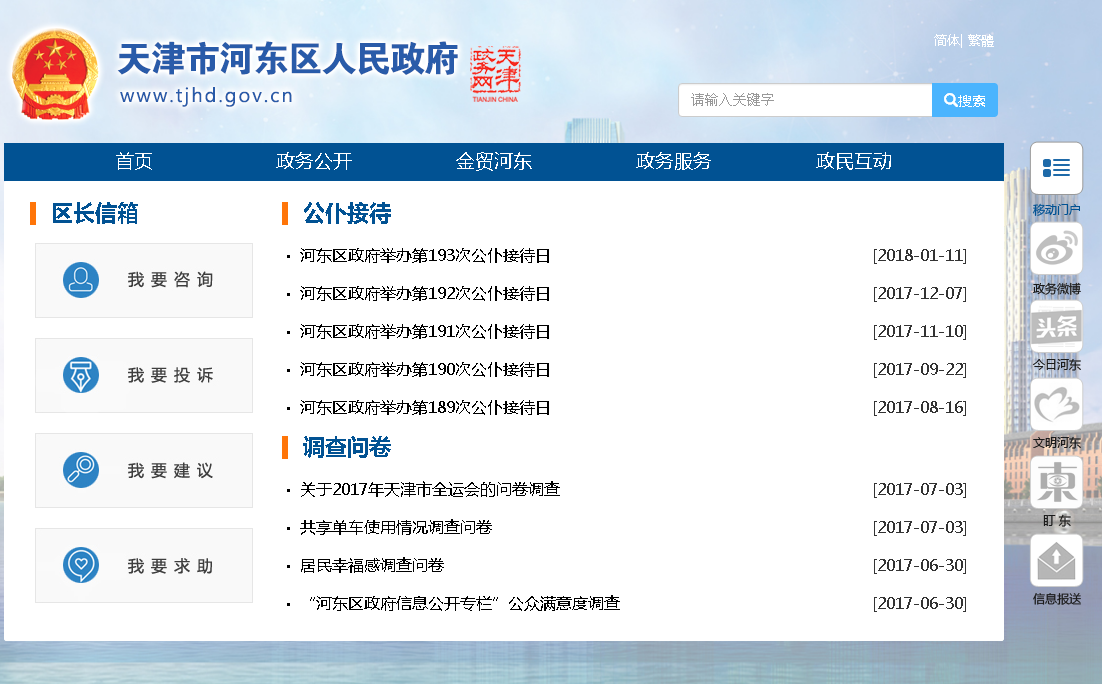This screenshot has height=684, width=1102.
Task: Switch language to 繁體
Action: tap(981, 41)
